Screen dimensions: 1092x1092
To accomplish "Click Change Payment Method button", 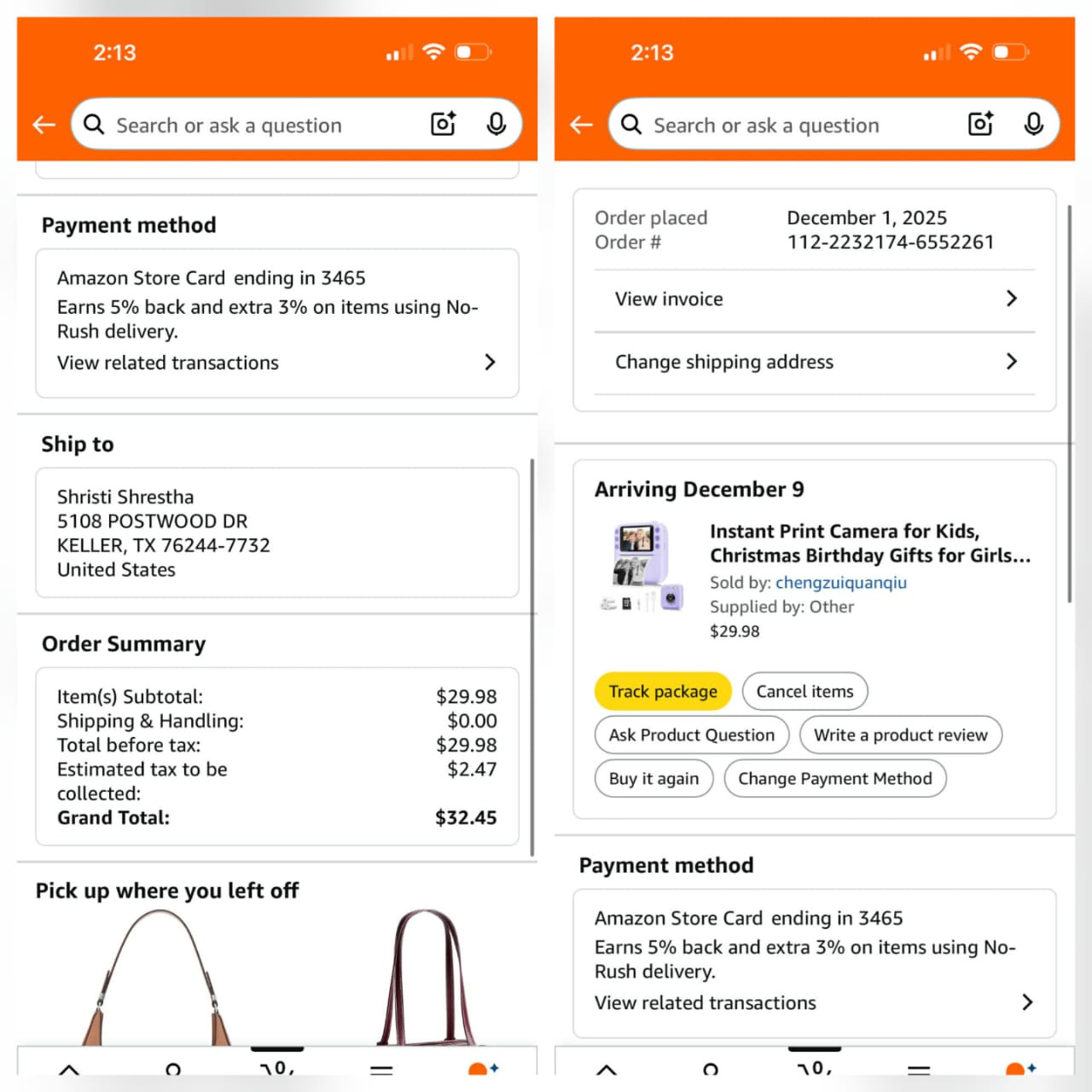I will 835,778.
